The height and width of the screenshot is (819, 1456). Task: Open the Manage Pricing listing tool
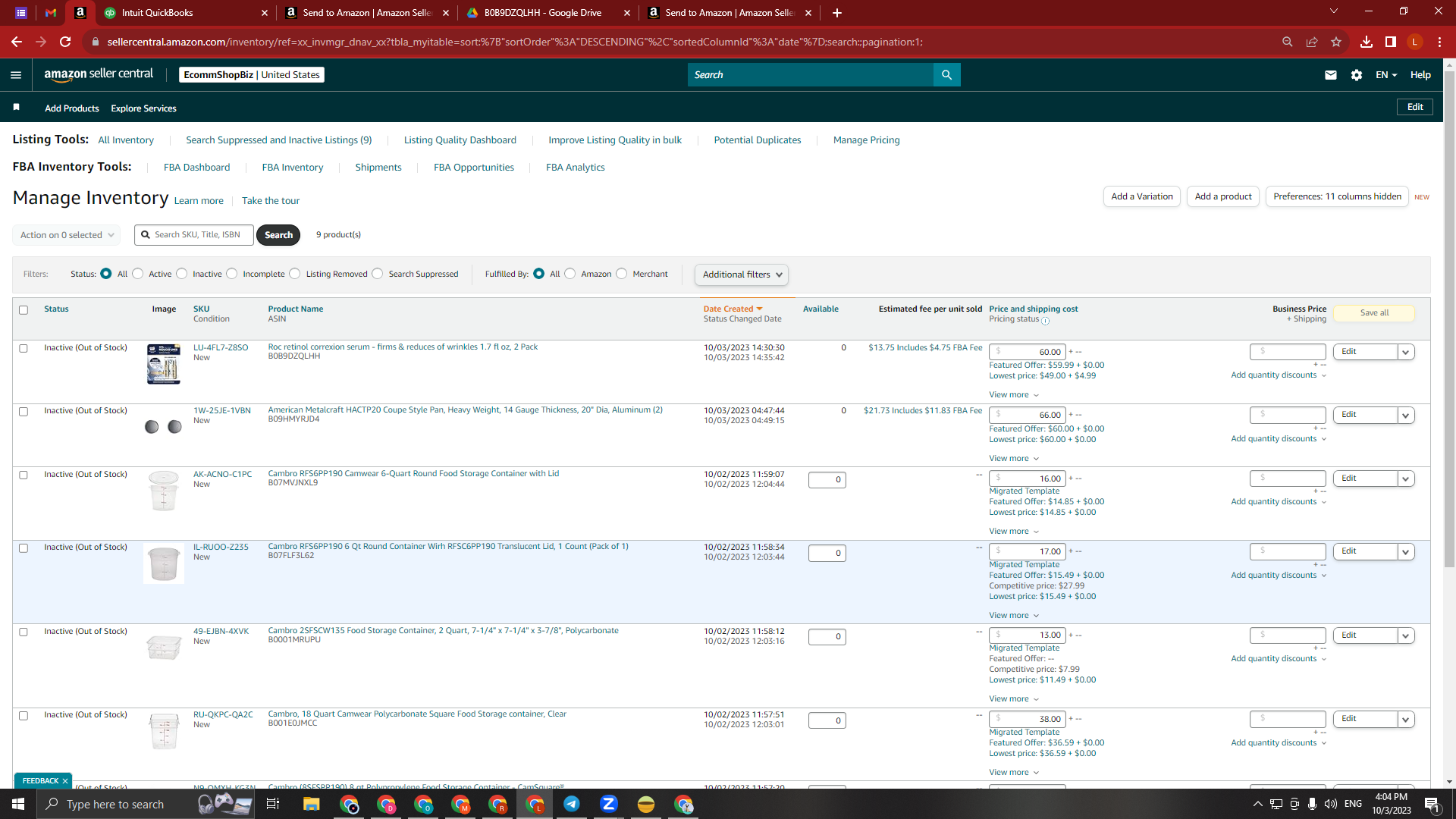[866, 140]
